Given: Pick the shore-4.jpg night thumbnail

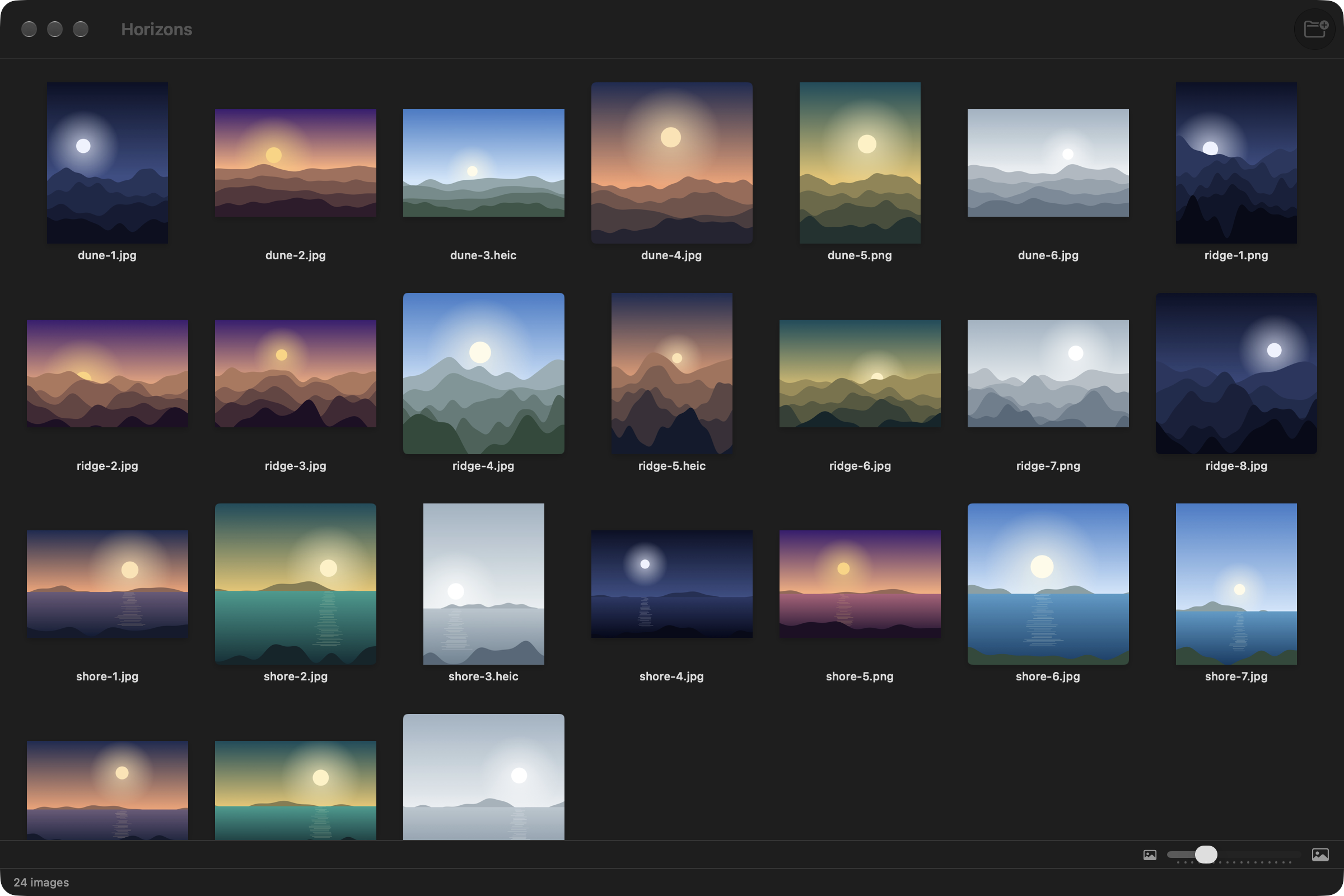Looking at the screenshot, I should [672, 584].
